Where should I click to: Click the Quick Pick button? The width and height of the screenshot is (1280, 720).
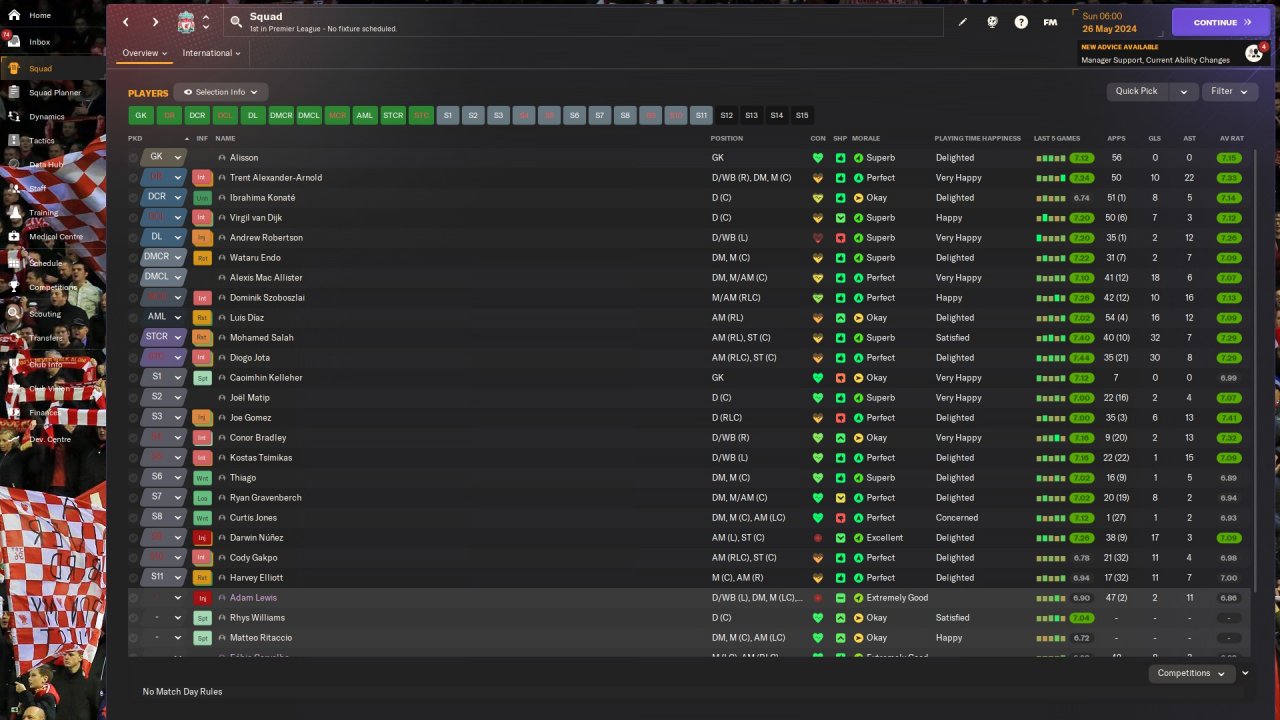tap(1137, 91)
